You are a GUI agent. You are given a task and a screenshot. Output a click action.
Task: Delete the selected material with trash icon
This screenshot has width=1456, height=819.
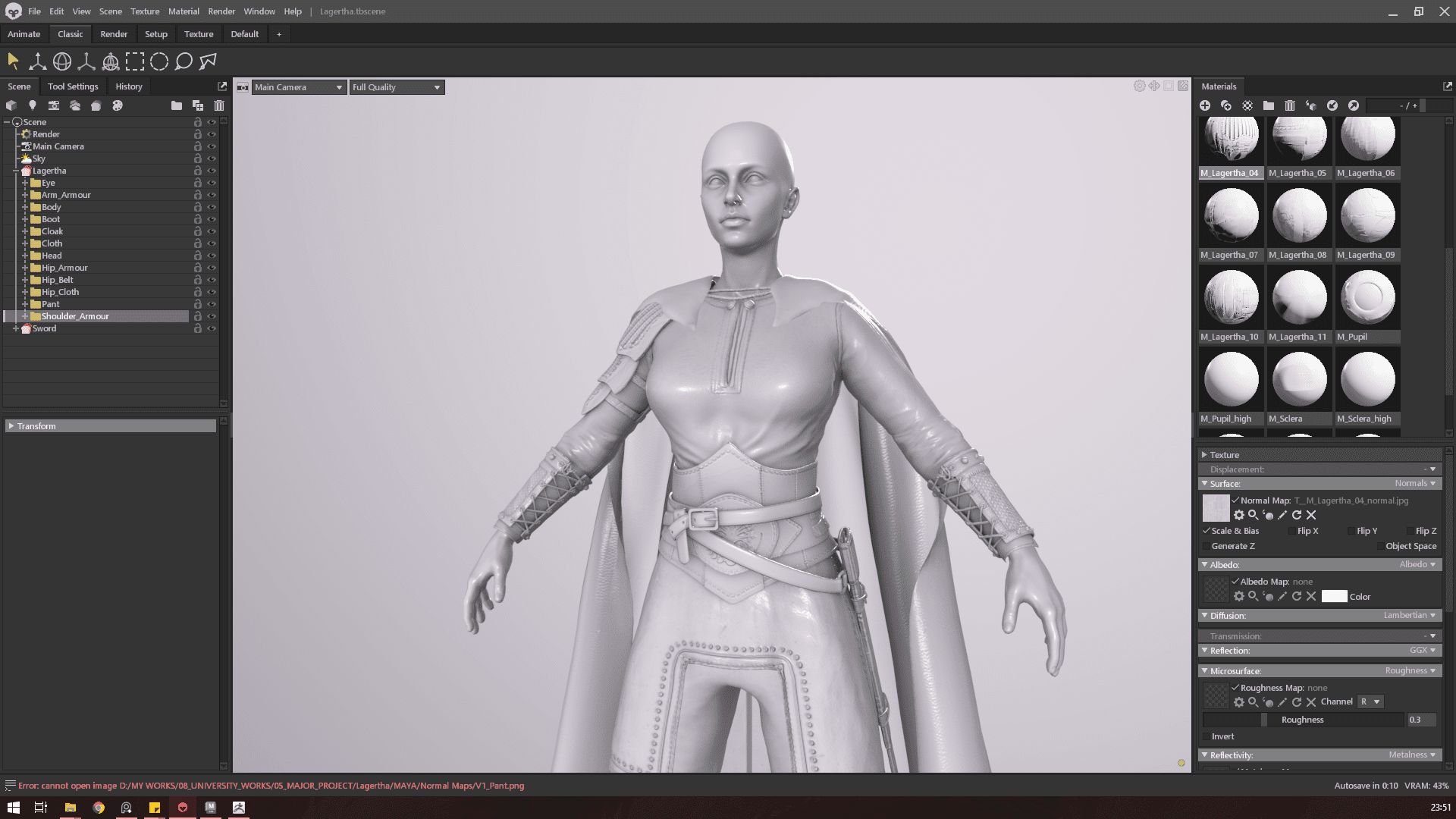point(1290,105)
